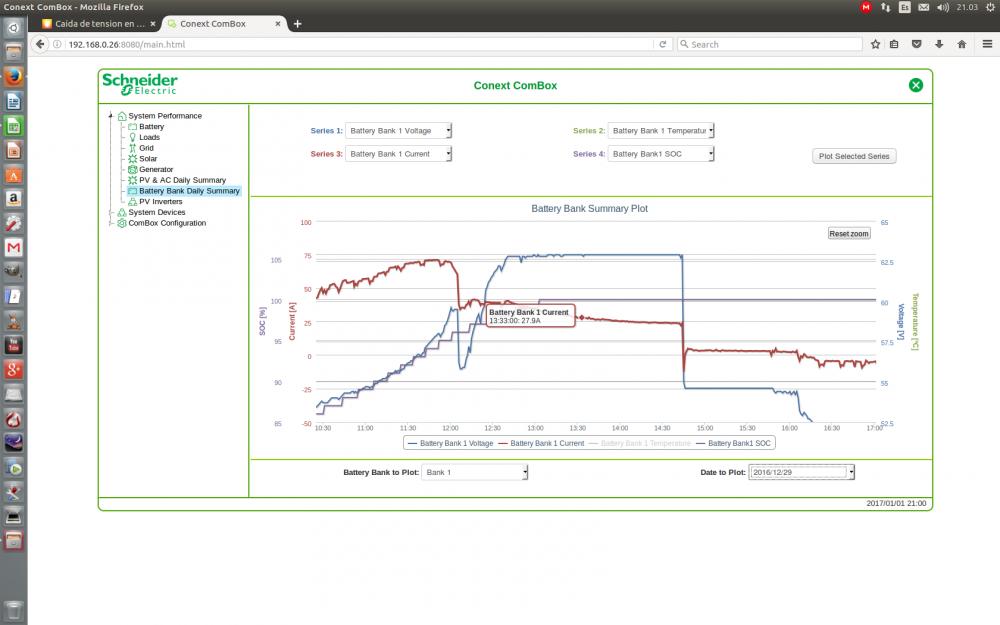Screen dimensions: 1000x625
Task: Click the Solar sun icon
Action: pyautogui.click(x=133, y=159)
